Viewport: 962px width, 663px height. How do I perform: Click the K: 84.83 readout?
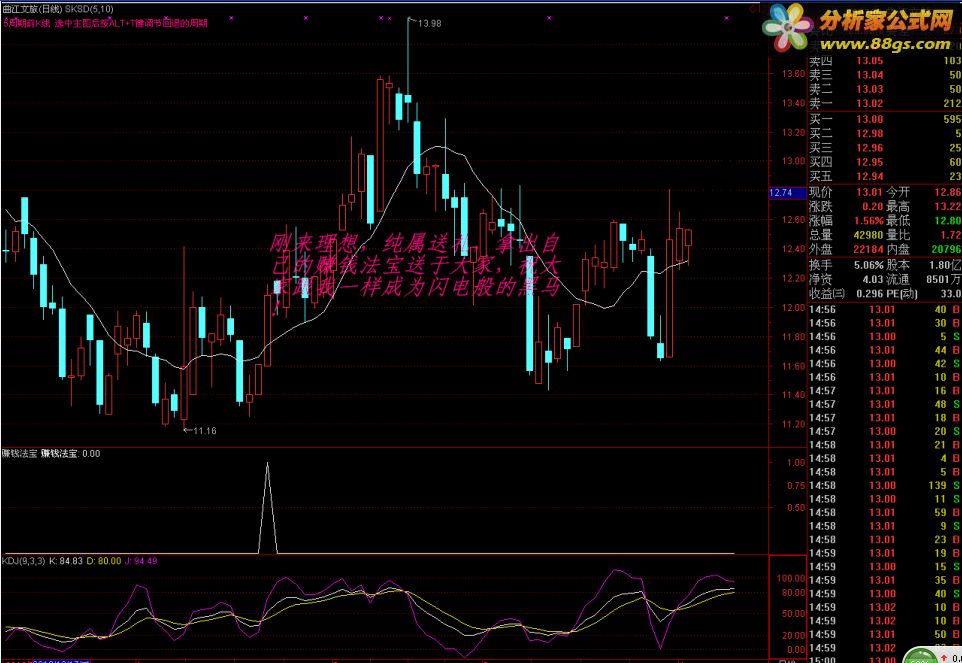click(x=64, y=561)
